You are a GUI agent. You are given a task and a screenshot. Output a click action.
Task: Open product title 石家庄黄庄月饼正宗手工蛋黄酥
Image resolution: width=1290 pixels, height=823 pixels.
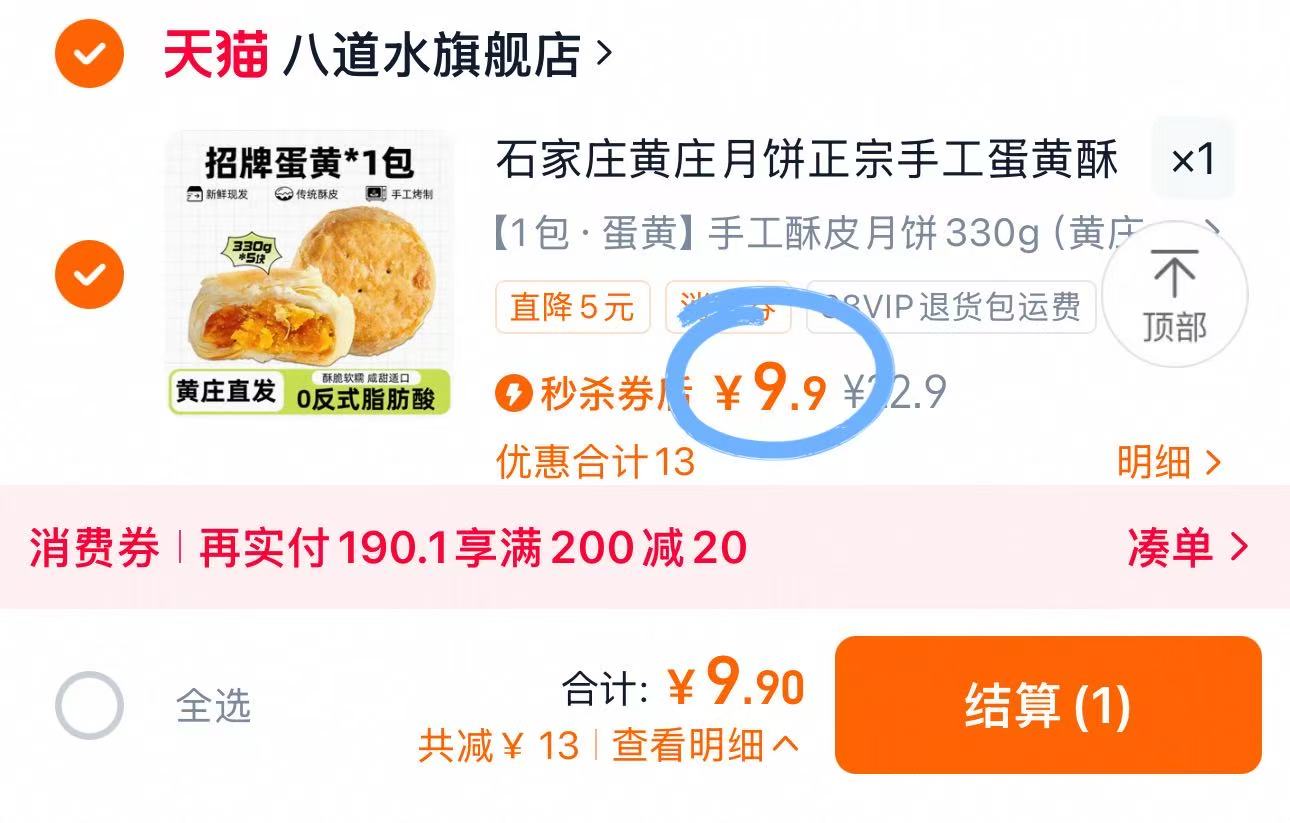pos(807,160)
